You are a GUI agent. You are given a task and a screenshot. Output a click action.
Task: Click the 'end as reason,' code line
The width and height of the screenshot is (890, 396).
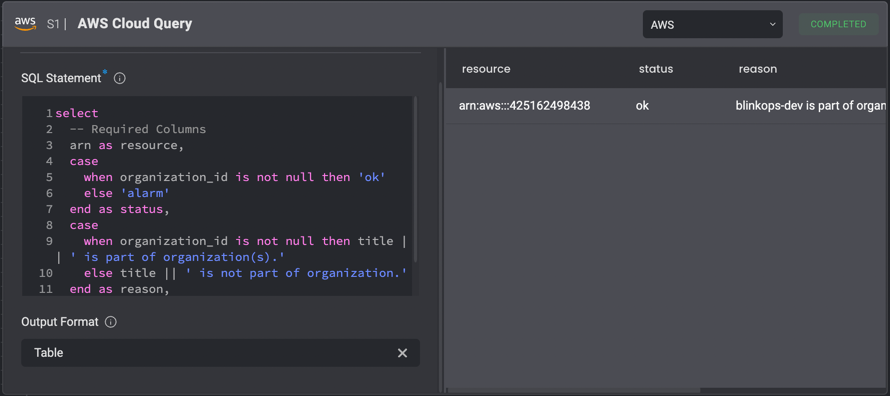pos(120,289)
